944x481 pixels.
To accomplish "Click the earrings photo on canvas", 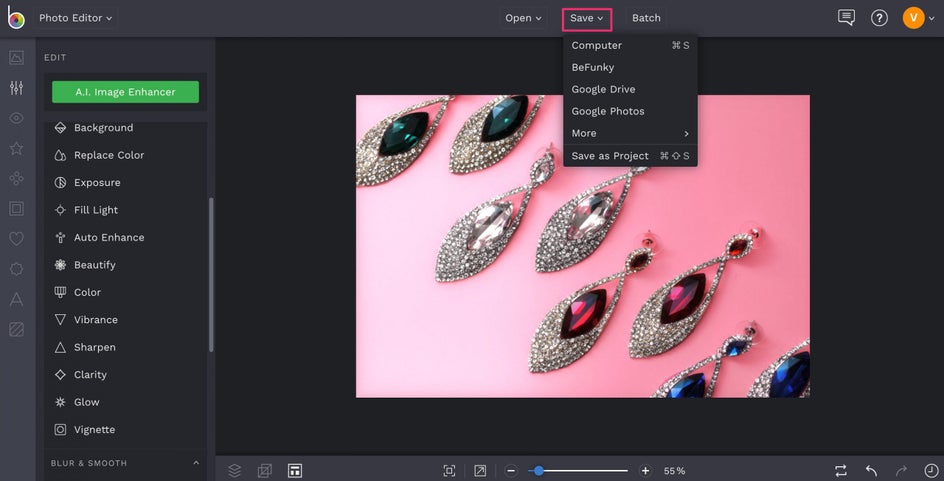I will 583,246.
